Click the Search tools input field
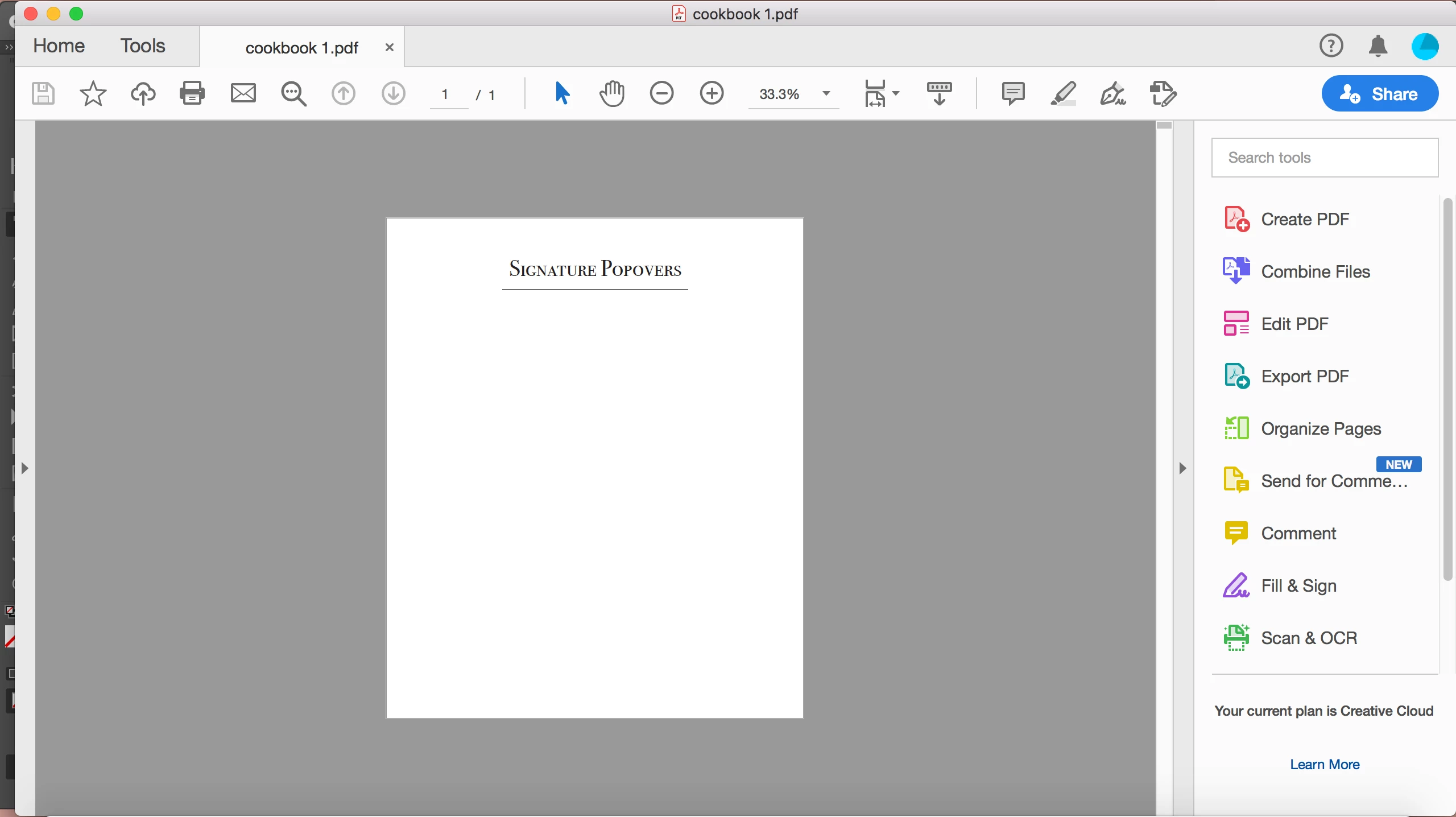Viewport: 1456px width, 817px height. 1325,158
